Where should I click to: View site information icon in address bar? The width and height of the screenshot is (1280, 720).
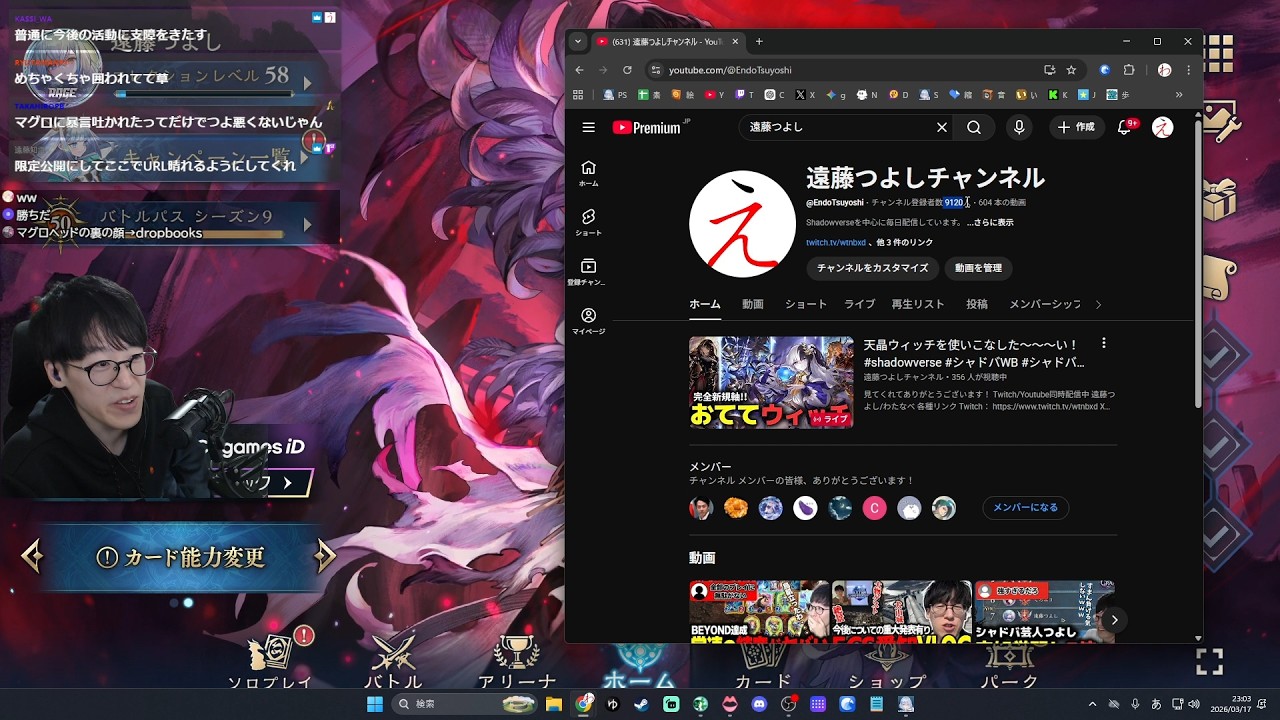pyautogui.click(x=655, y=70)
